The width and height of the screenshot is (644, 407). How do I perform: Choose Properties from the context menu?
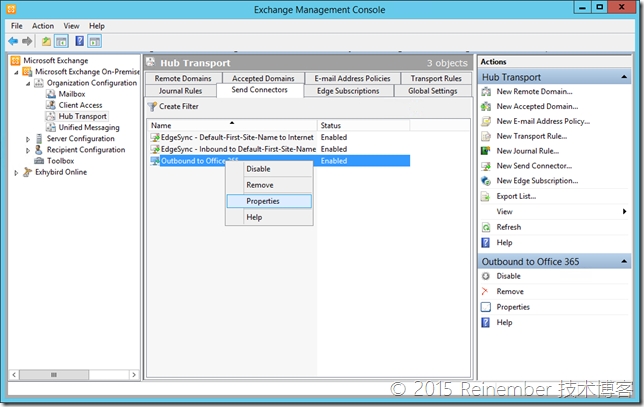(269, 201)
